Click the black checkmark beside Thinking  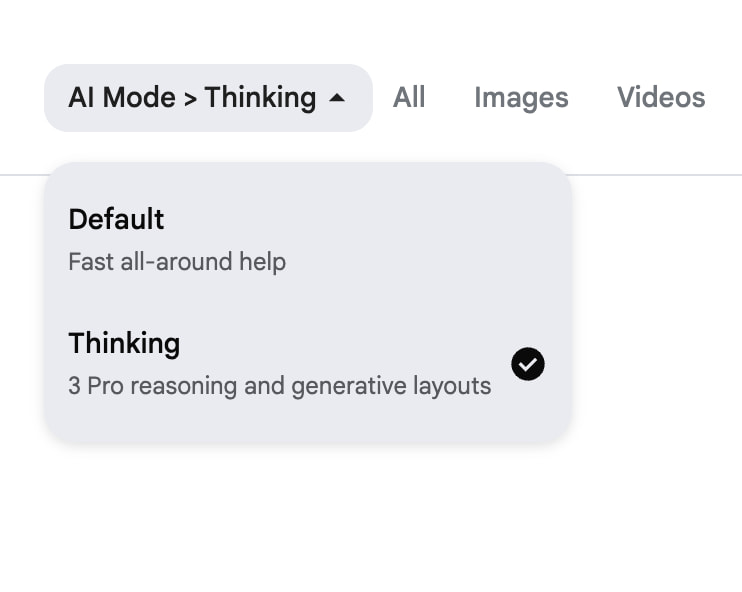coord(527,365)
